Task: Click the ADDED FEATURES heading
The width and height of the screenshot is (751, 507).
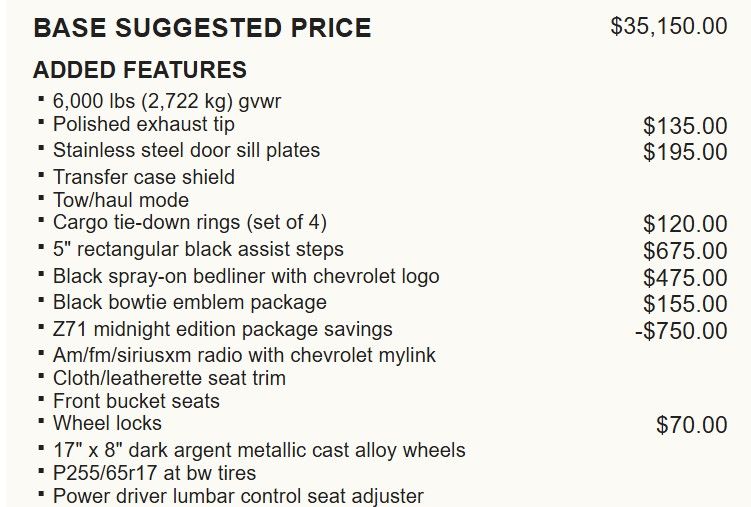Action: coord(140,70)
